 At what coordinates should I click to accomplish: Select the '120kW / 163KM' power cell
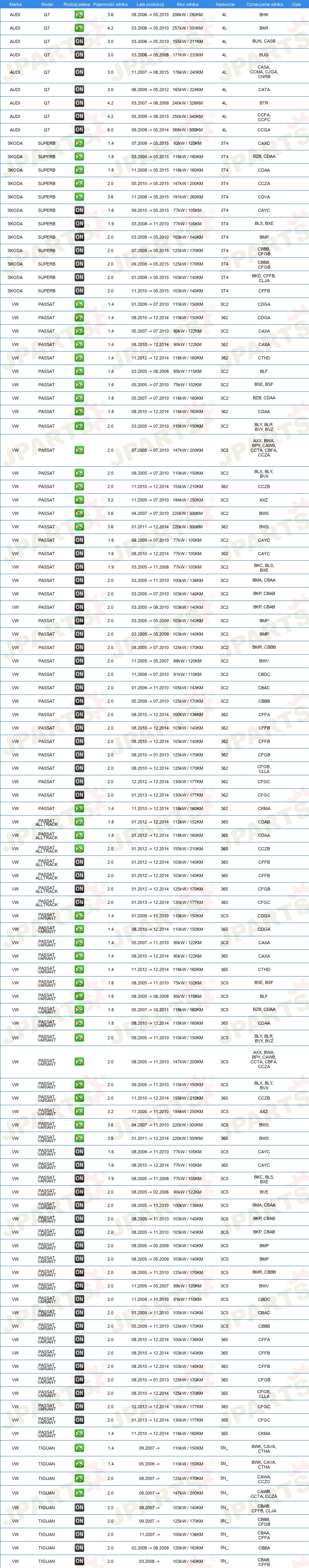(188, 1548)
